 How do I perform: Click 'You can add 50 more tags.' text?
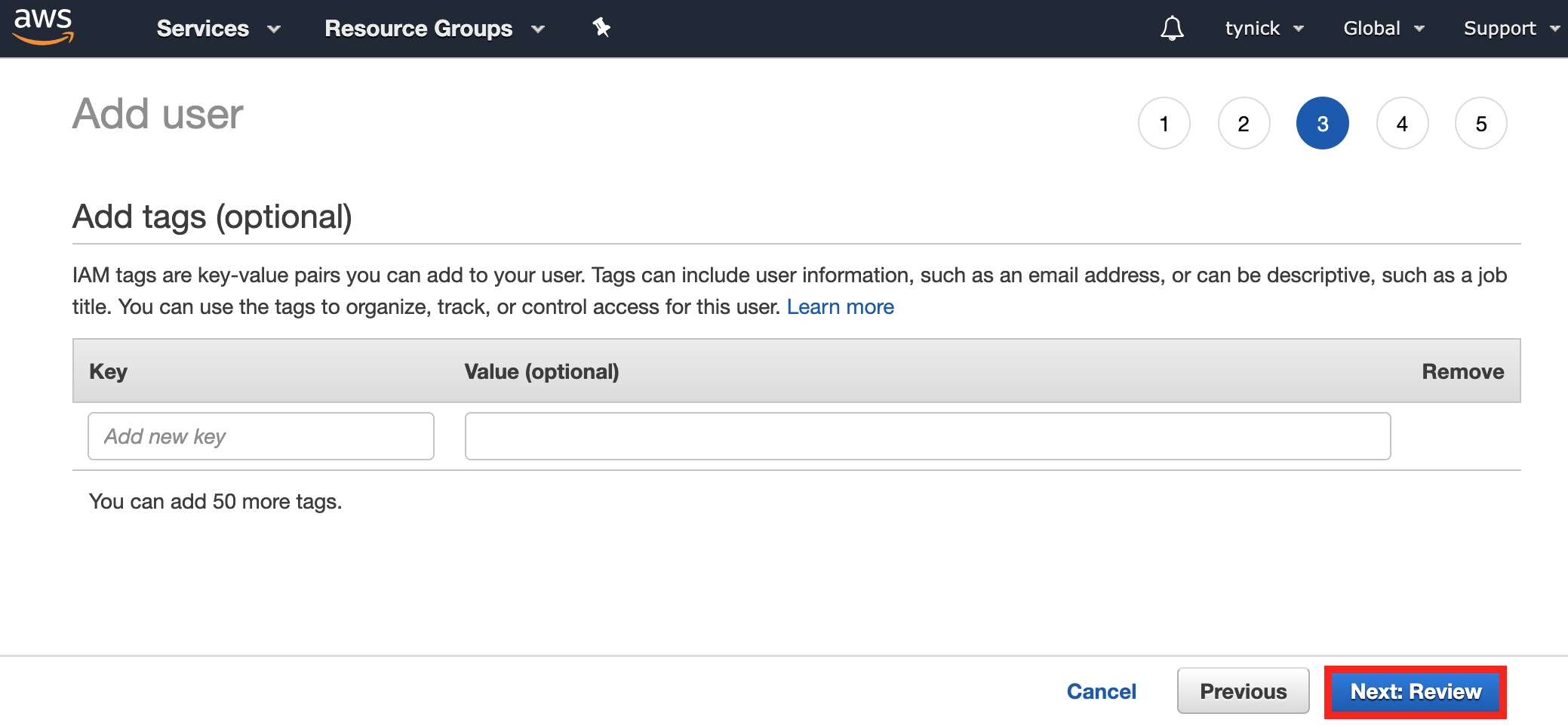click(215, 502)
